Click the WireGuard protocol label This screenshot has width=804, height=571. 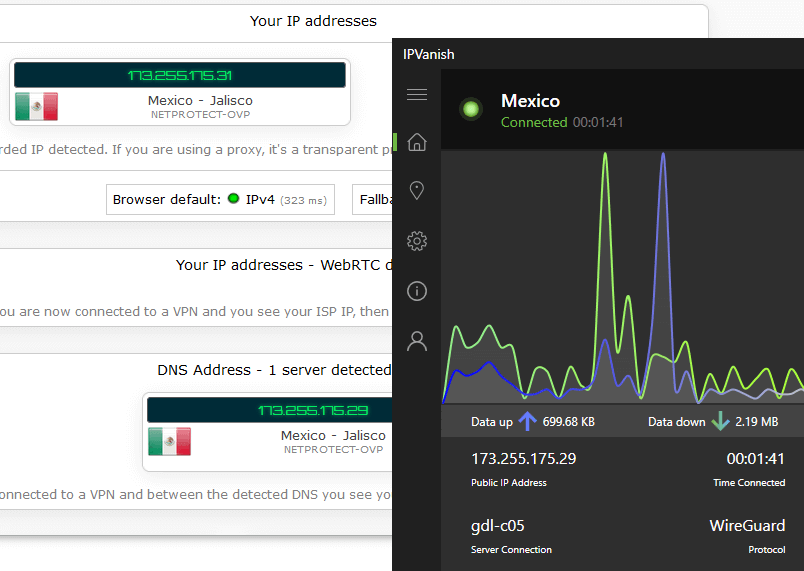pos(747,526)
